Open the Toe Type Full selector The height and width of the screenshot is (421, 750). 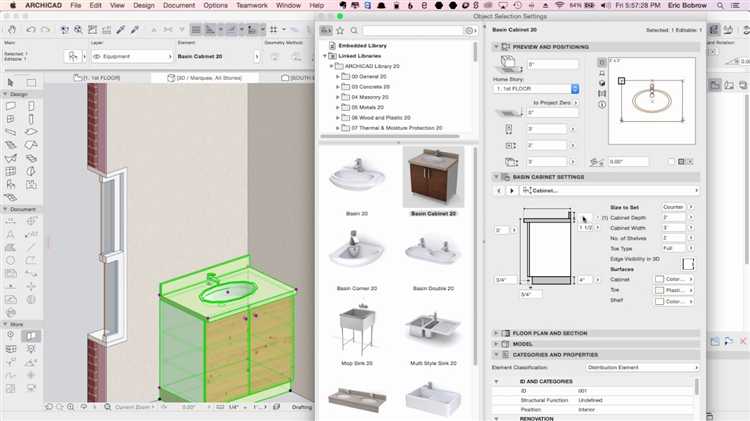(x=678, y=248)
